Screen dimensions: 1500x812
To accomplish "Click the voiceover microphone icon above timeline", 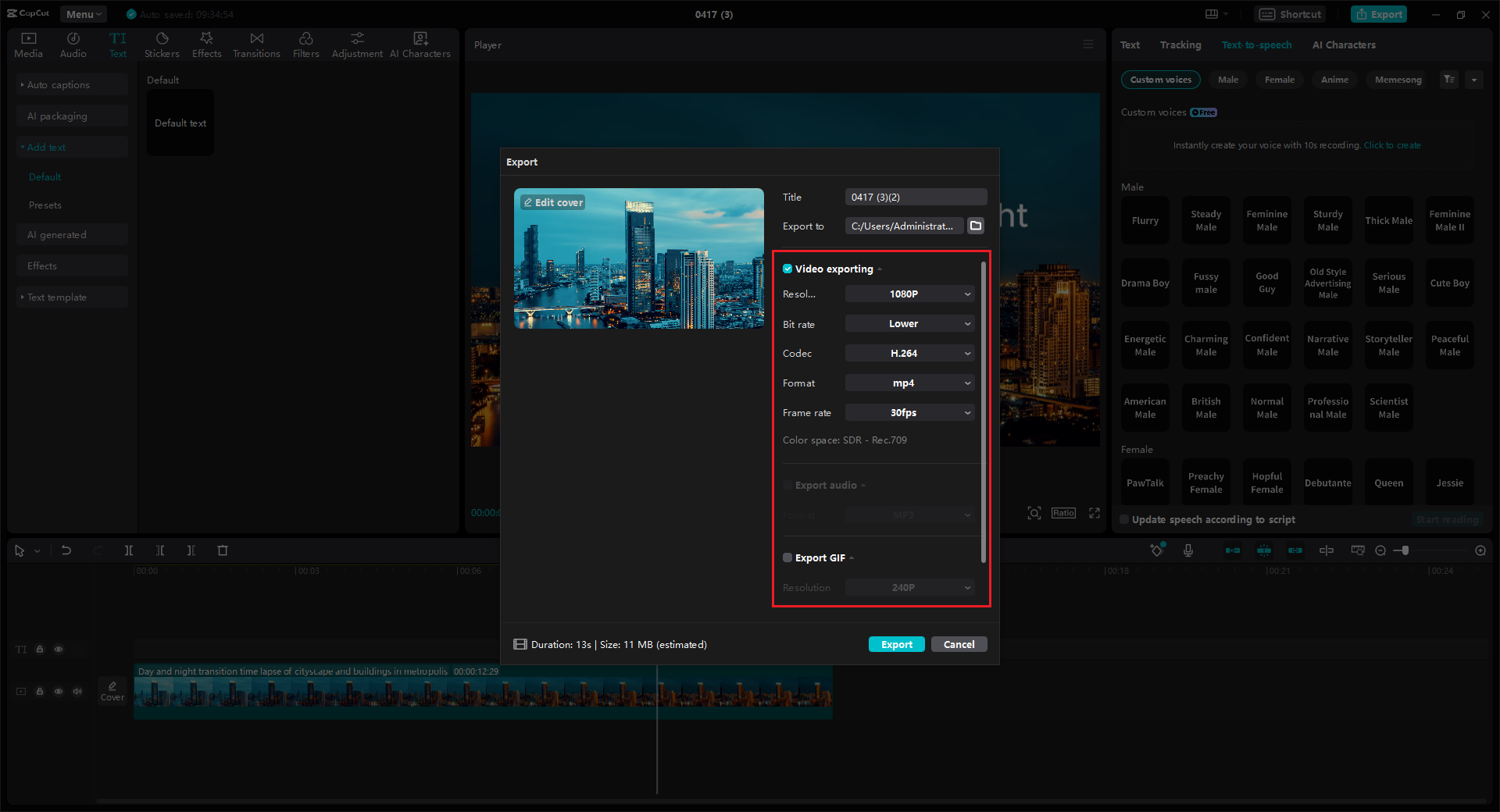I will click(x=1188, y=550).
